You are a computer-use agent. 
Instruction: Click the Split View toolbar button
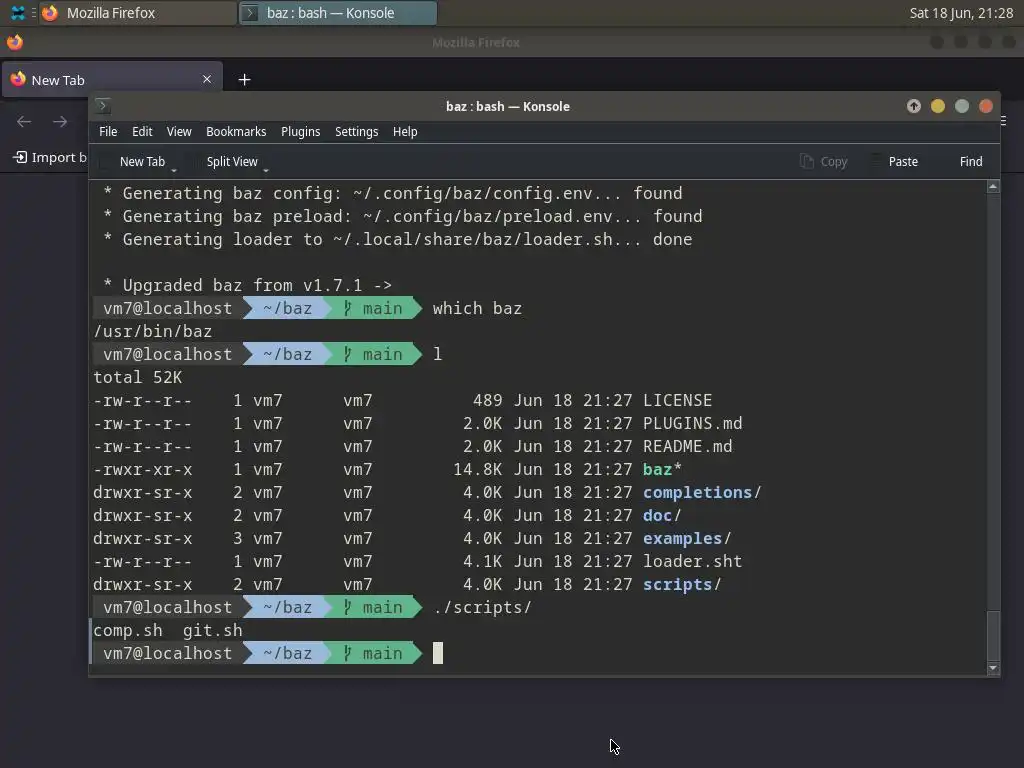click(232, 161)
